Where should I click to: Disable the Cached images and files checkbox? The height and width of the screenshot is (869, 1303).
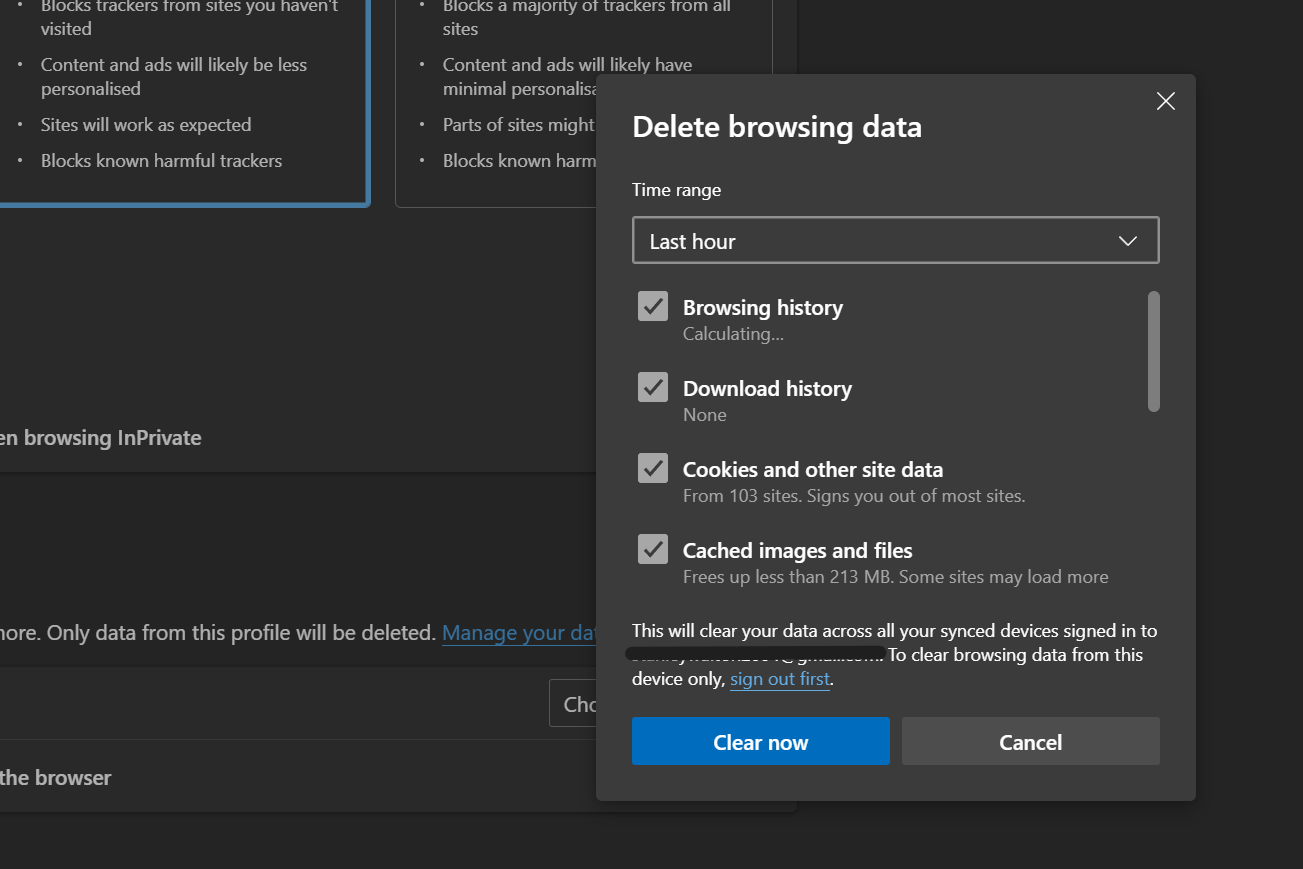pos(653,549)
